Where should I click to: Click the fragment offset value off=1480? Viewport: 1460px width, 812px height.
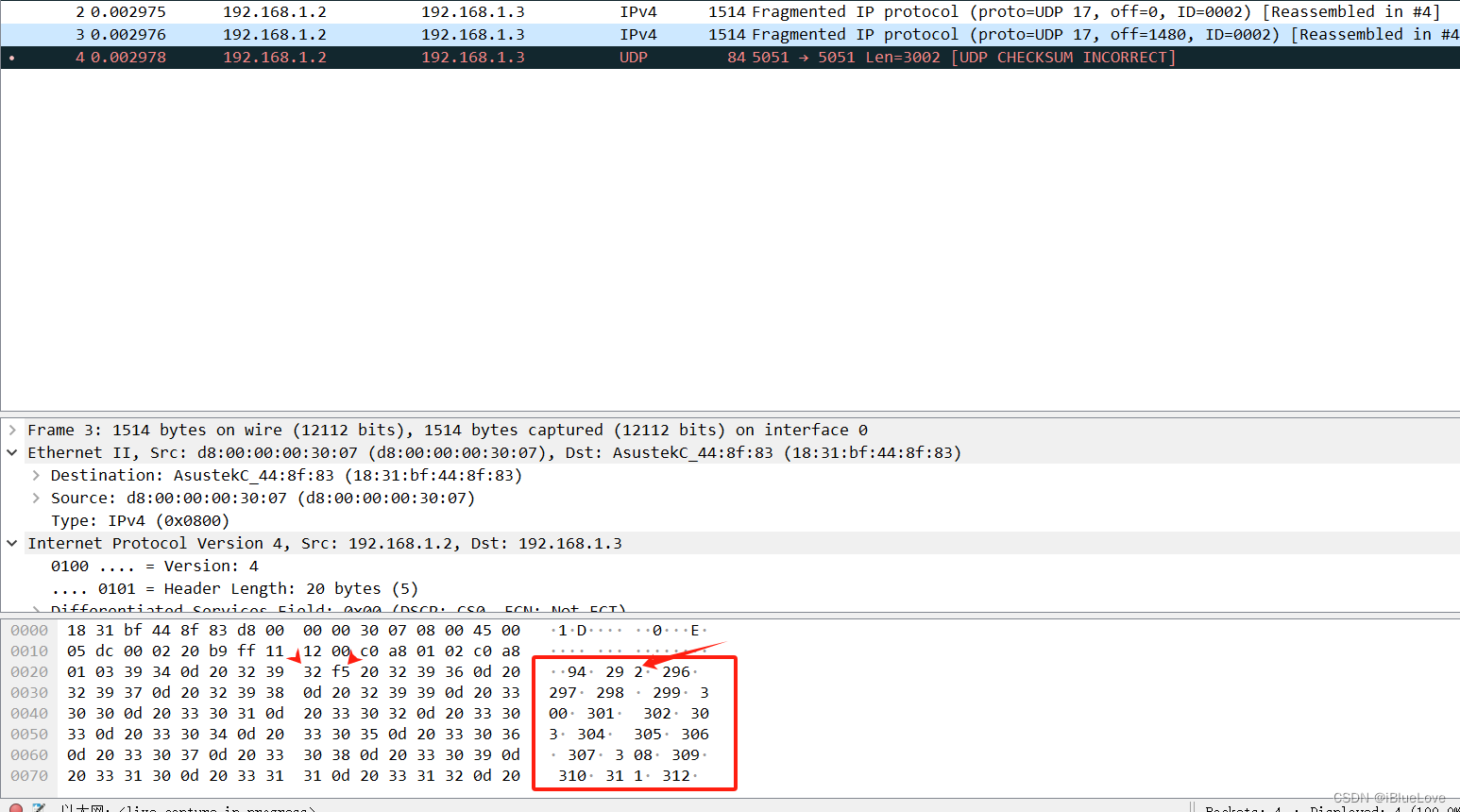pos(1138,34)
